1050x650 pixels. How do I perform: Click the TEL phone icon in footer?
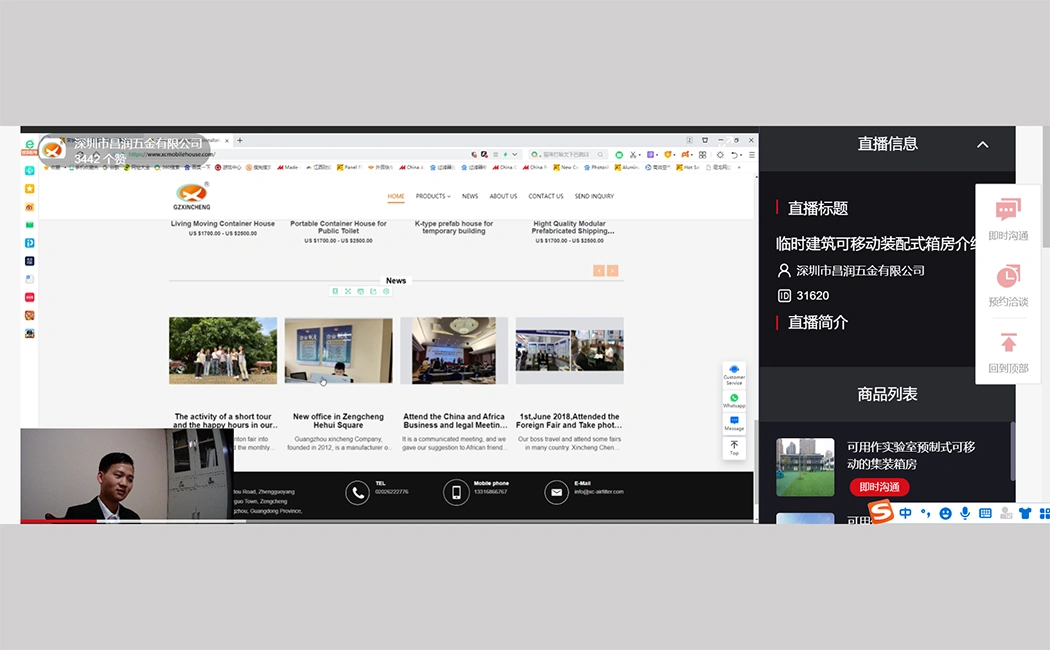[x=358, y=493]
